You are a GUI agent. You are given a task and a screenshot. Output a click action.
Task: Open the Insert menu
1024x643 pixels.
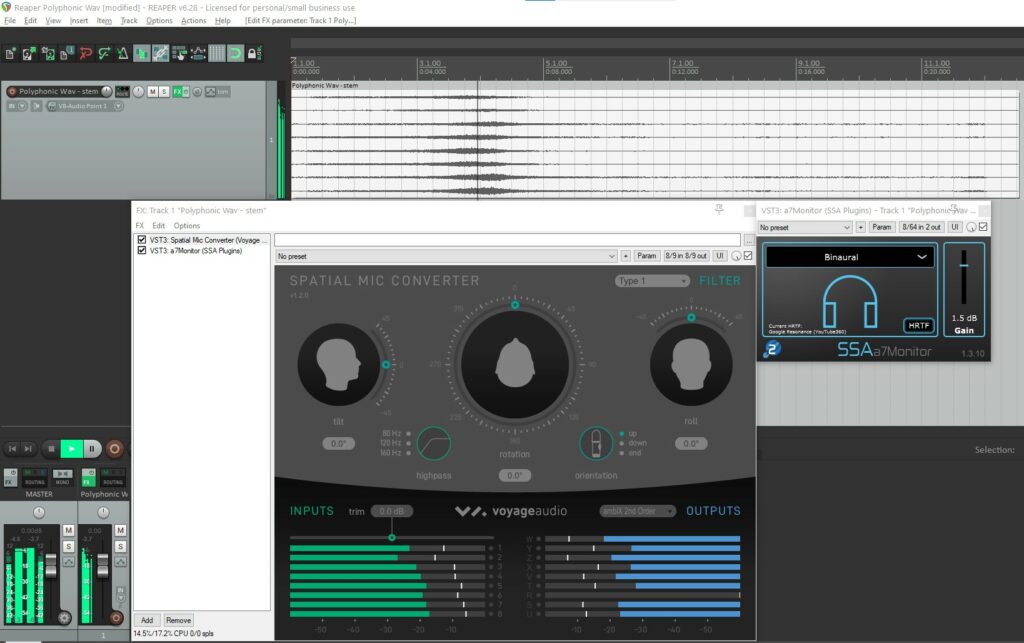tap(78, 20)
